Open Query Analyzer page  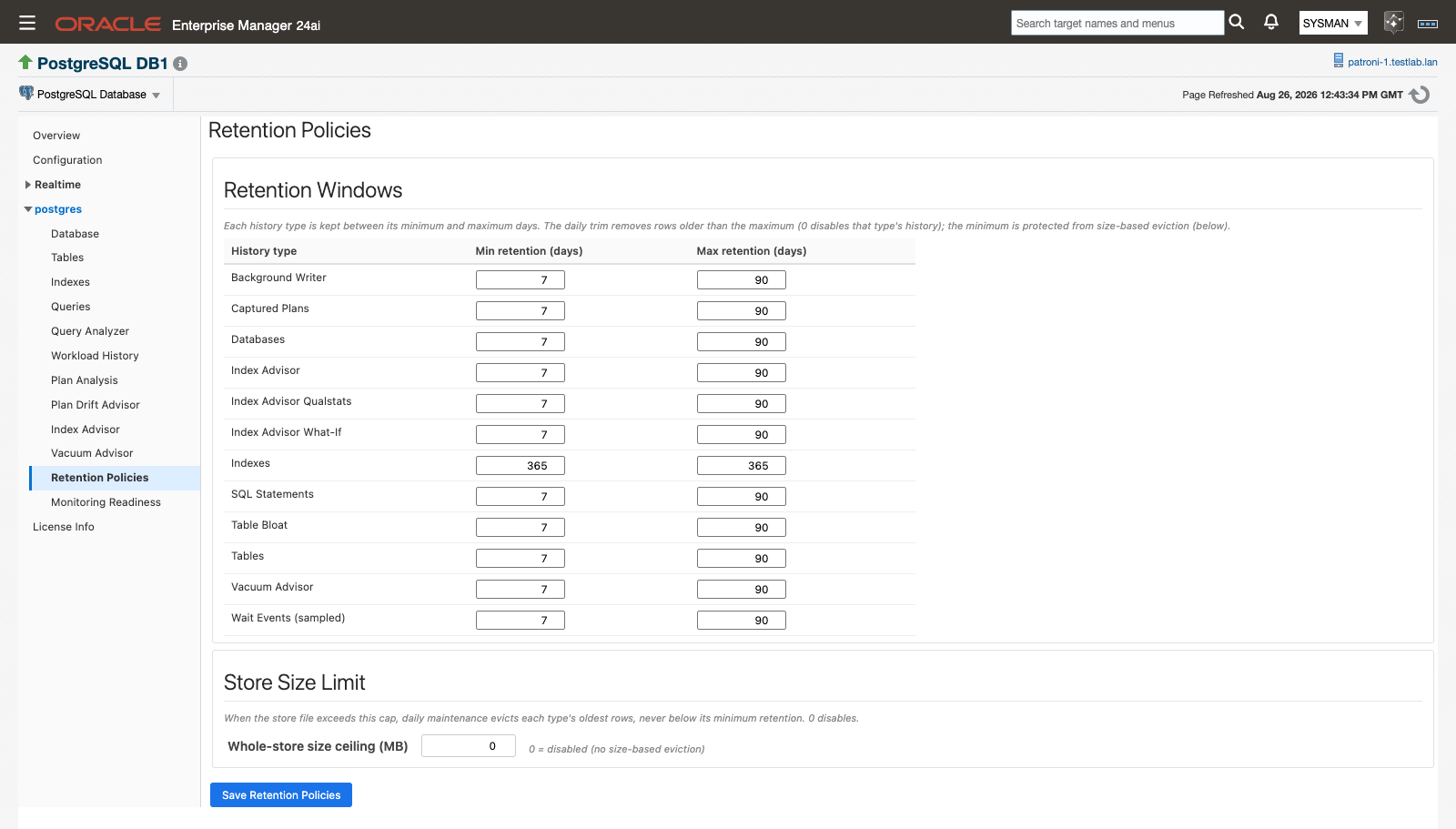pos(90,331)
